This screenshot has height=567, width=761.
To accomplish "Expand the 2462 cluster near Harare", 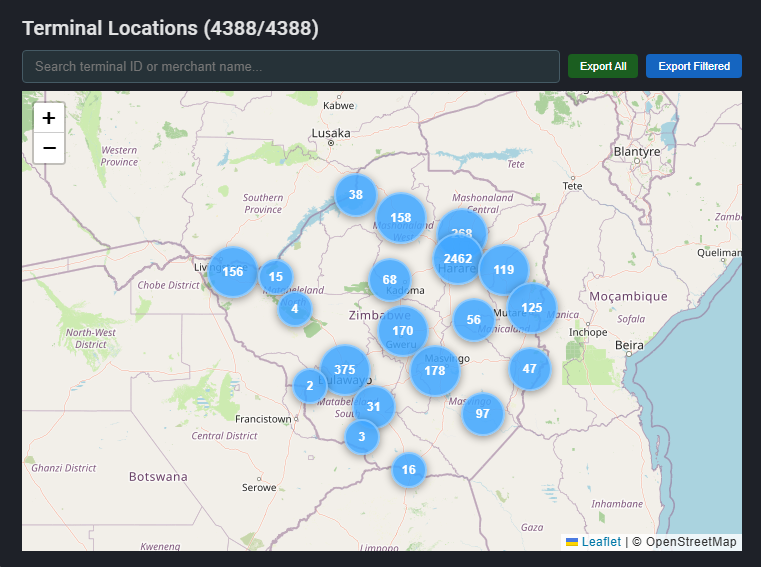I will pos(458,259).
